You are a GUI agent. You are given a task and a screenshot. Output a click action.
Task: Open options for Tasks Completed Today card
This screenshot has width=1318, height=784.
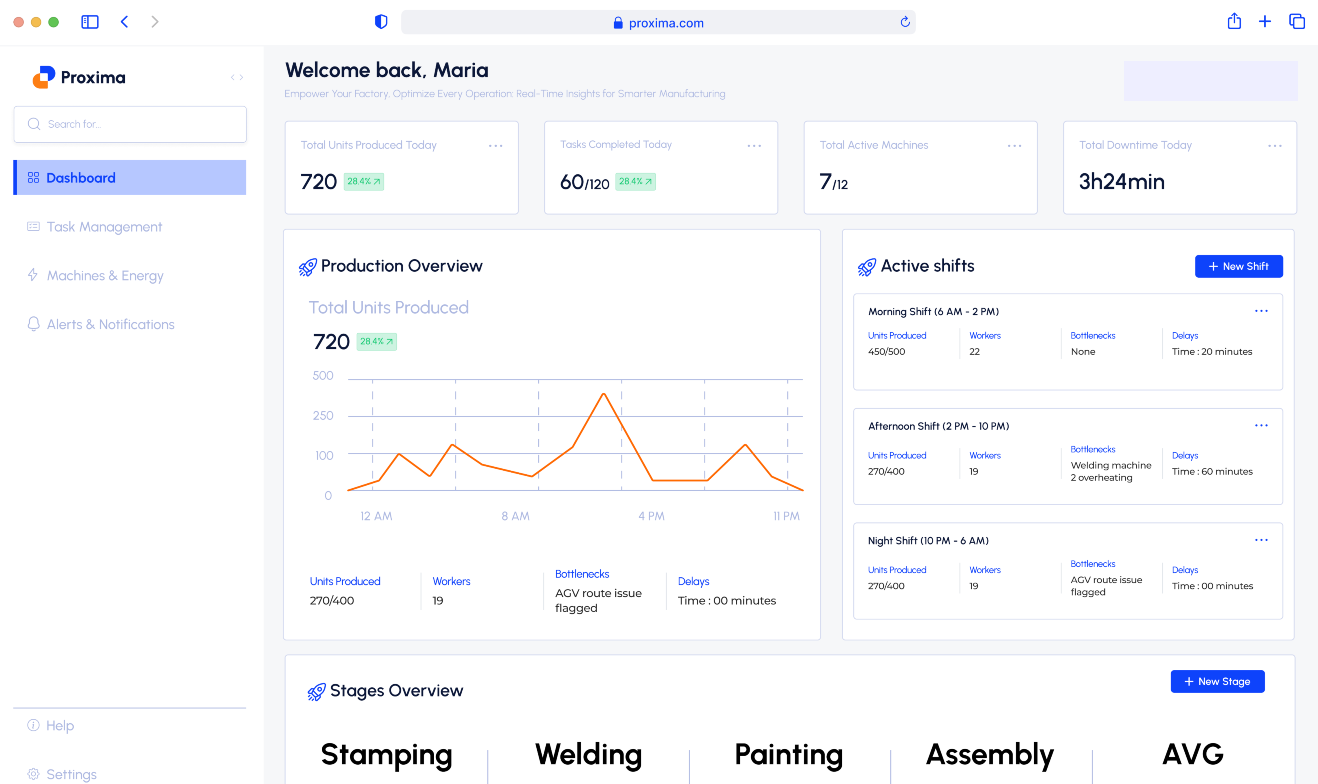(755, 146)
